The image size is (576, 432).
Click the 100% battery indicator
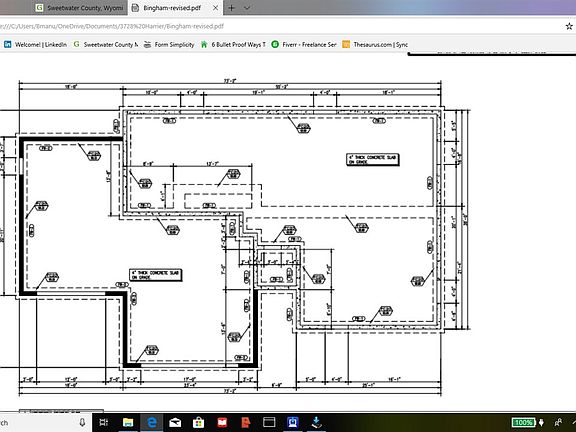pyautogui.click(x=524, y=422)
